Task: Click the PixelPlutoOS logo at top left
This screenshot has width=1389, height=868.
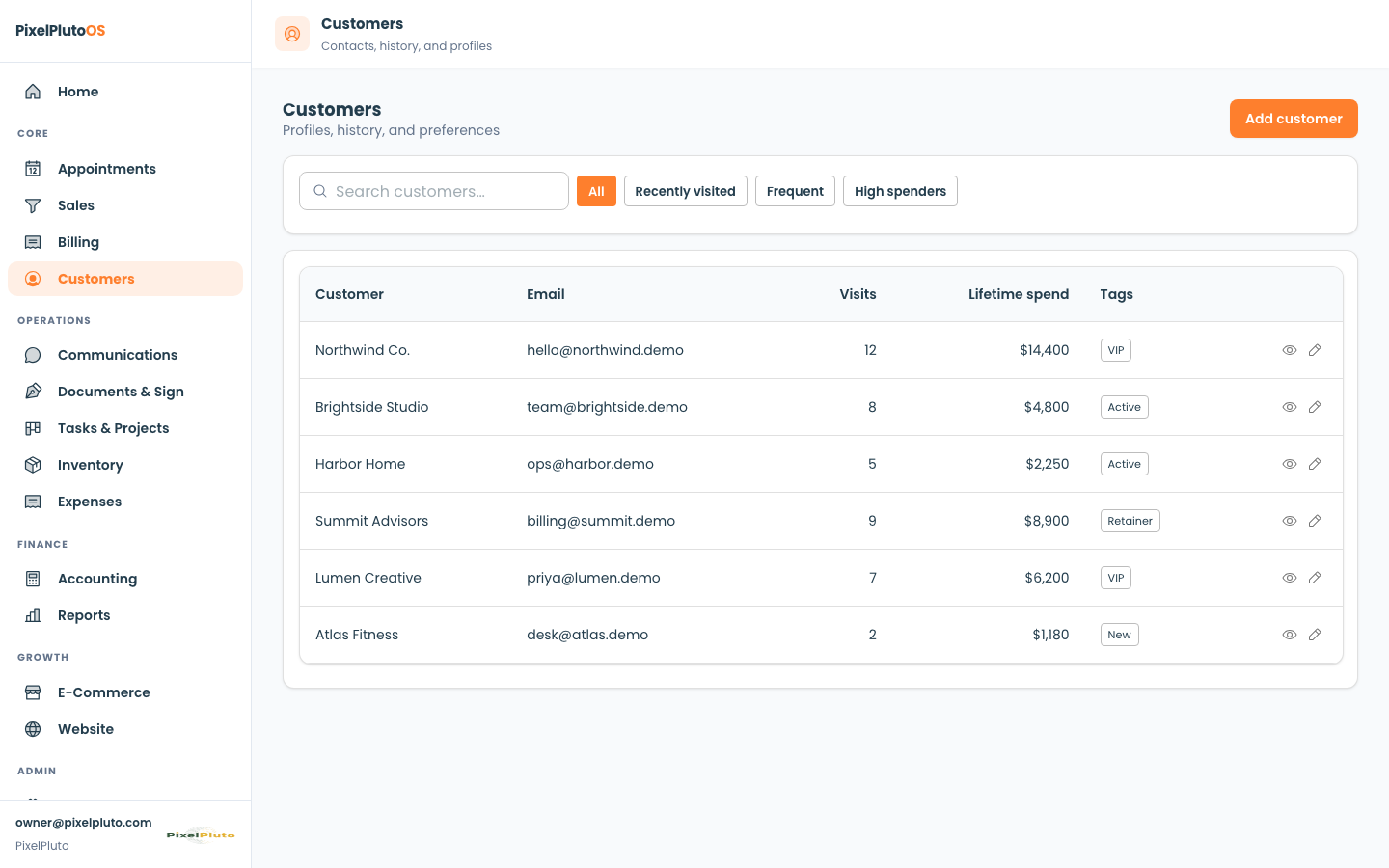Action: tap(61, 30)
